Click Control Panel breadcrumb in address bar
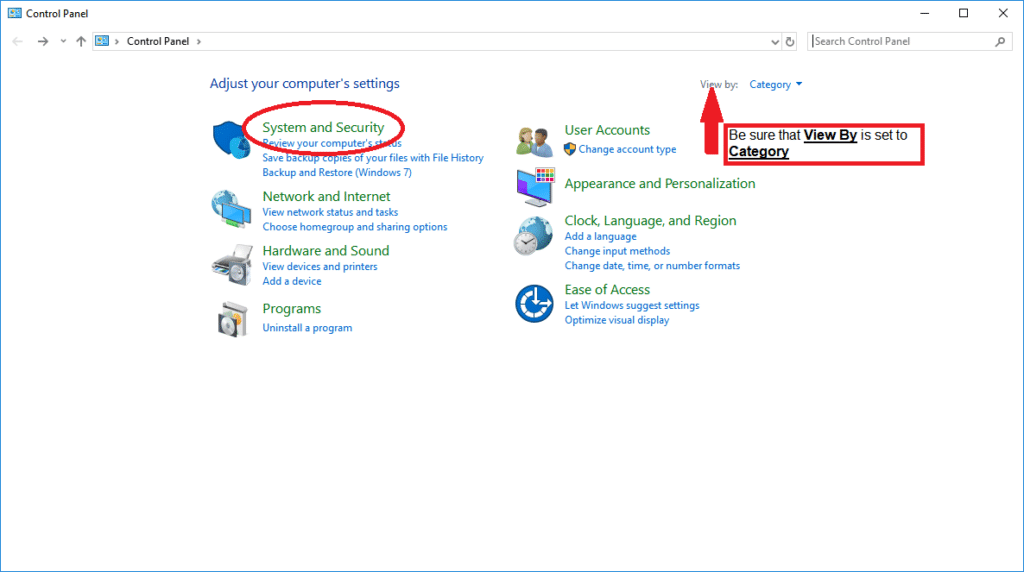Screen dimensions: 1024x572 tap(159, 42)
